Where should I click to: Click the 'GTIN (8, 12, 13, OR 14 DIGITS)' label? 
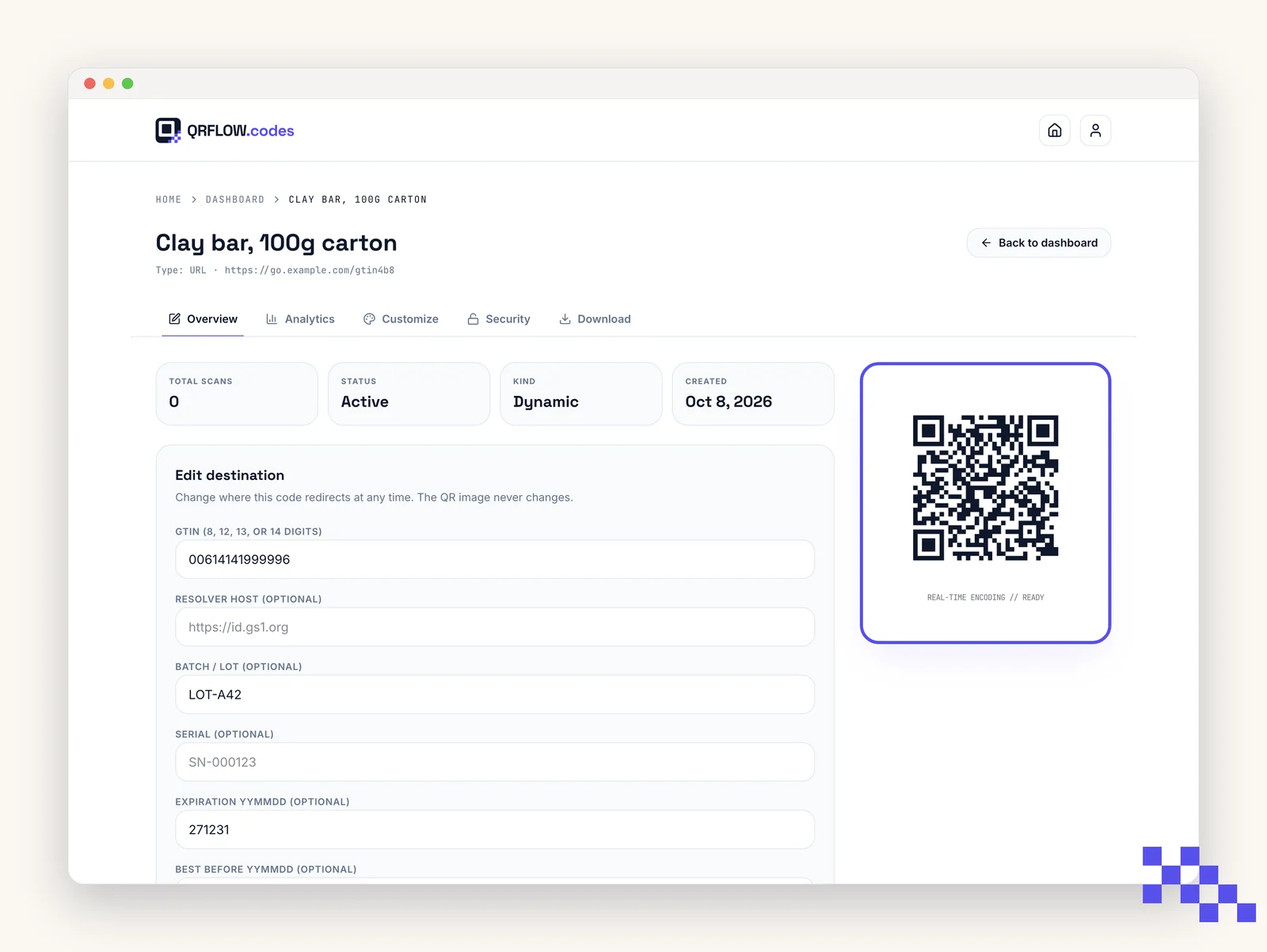pos(249,531)
